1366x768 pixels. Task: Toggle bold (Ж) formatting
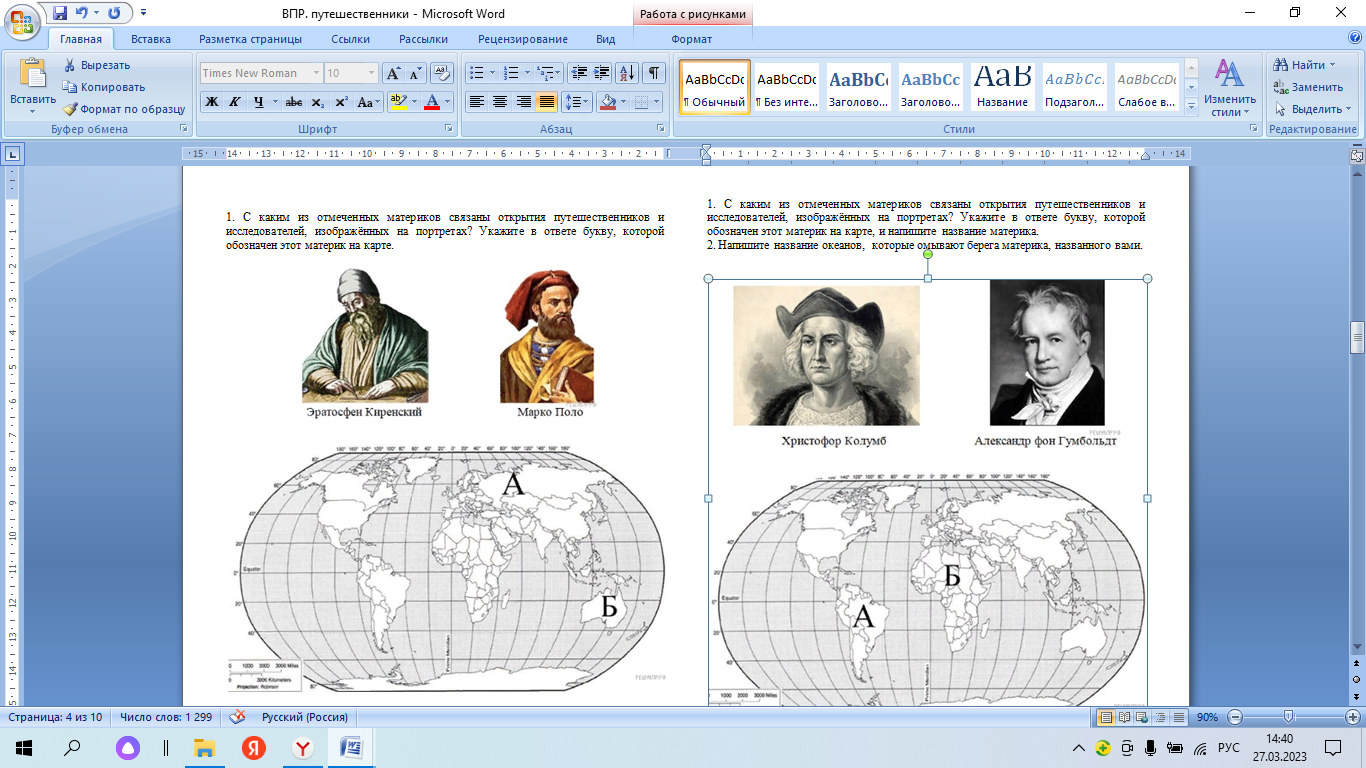pyautogui.click(x=212, y=102)
